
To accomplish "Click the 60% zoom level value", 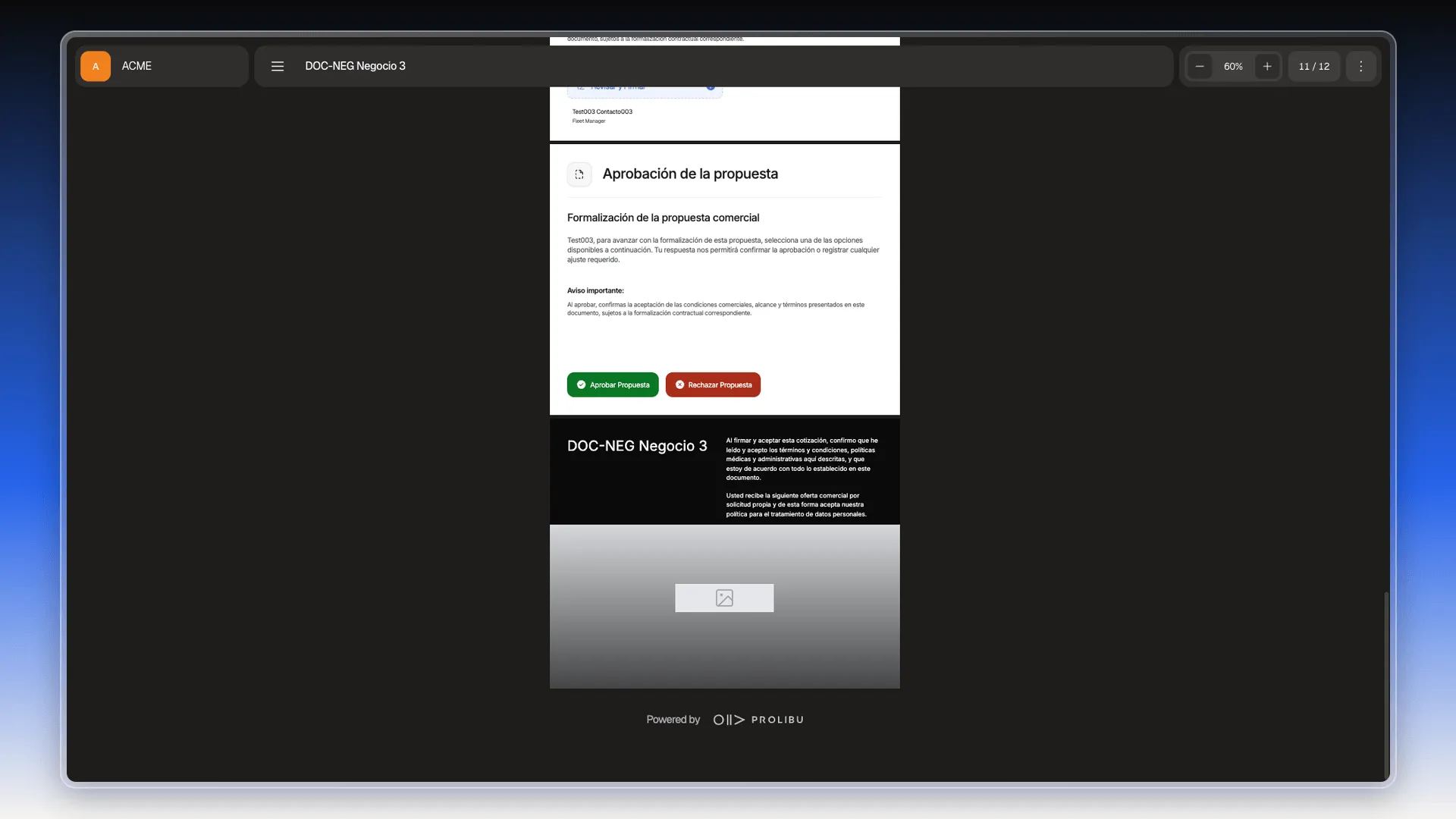I will coord(1233,66).
